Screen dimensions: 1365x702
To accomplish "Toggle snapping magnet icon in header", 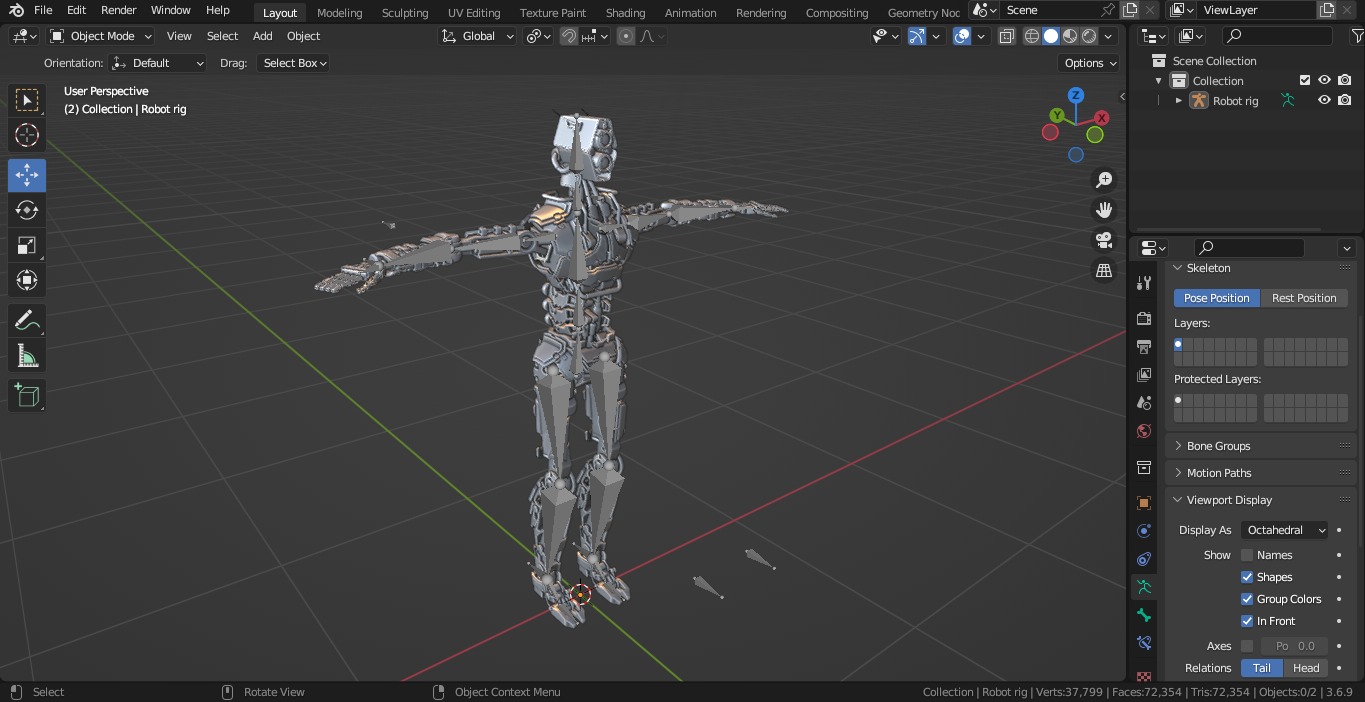I will (568, 36).
